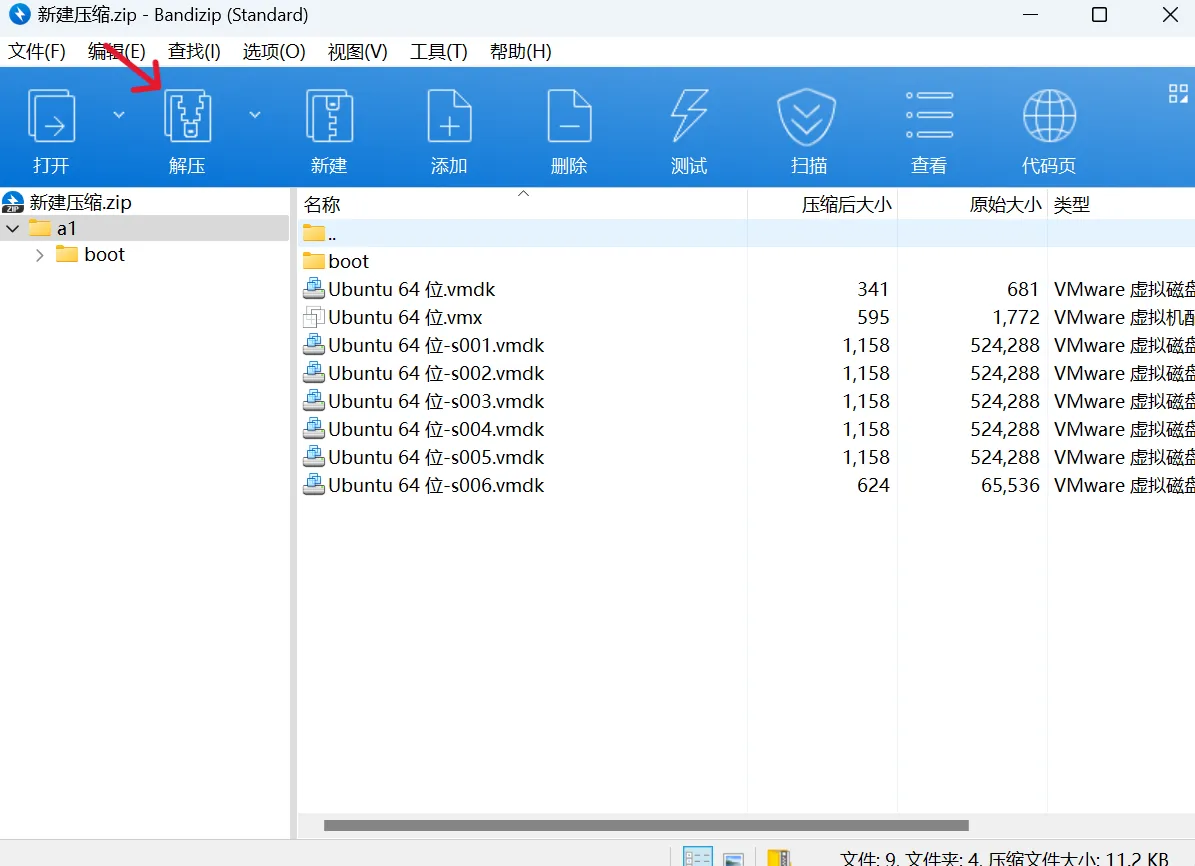Click the Extract (解压) toolbar icon
Image resolution: width=1195 pixels, height=866 pixels.
(x=187, y=116)
